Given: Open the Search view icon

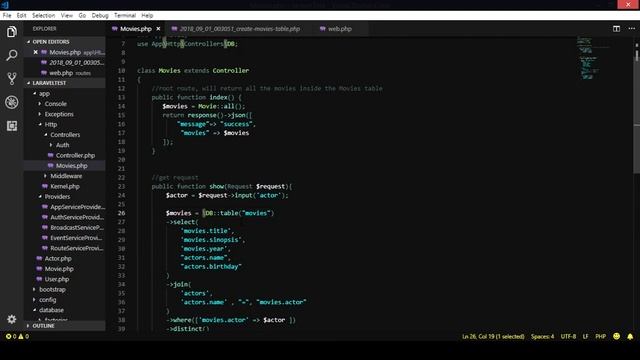Looking at the screenshot, I should coord(11,55).
